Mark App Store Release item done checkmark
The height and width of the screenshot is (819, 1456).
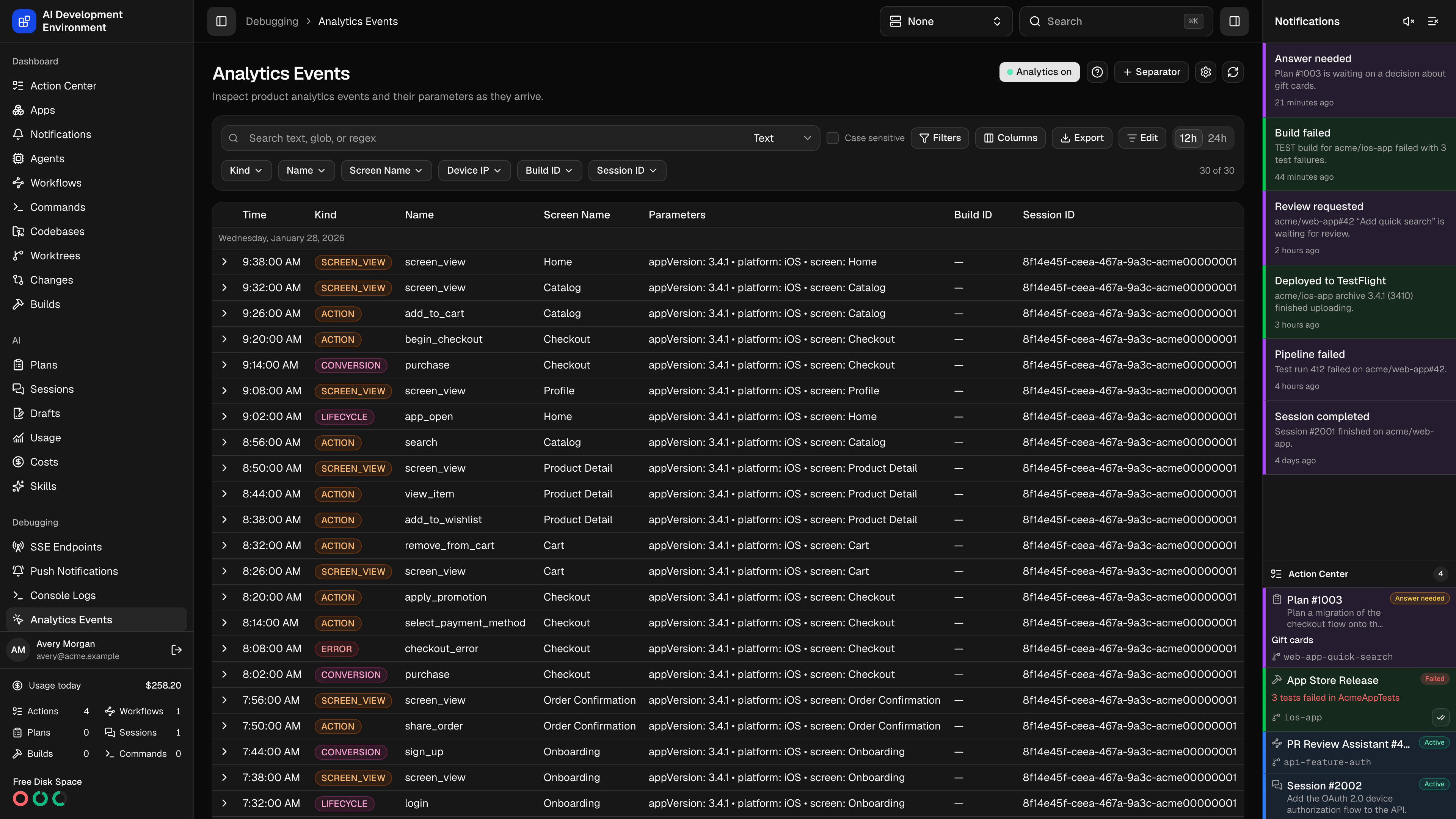pos(1440,717)
